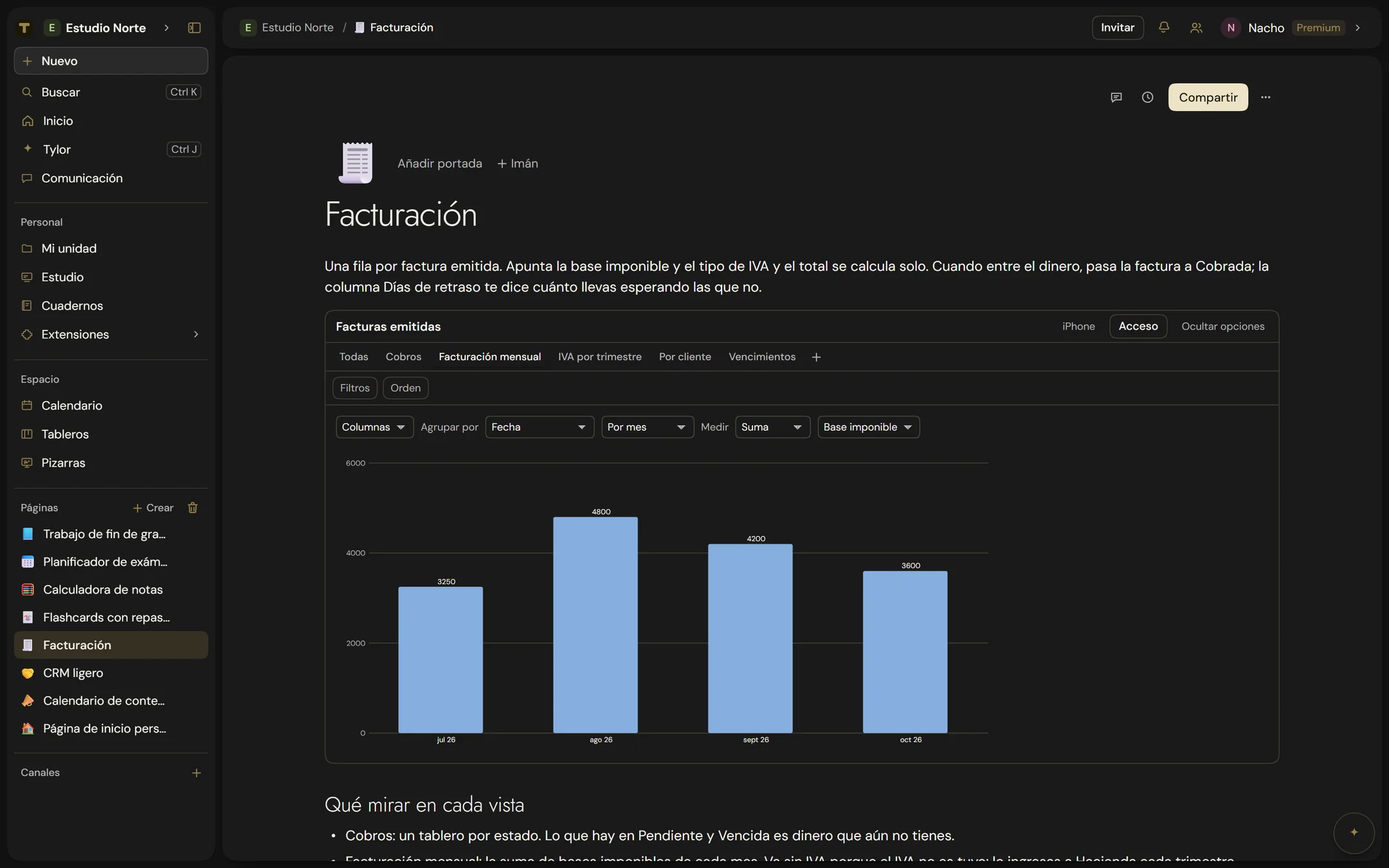Click the receipt page icon above the title
The width and height of the screenshot is (1389, 868).
pyautogui.click(x=356, y=163)
